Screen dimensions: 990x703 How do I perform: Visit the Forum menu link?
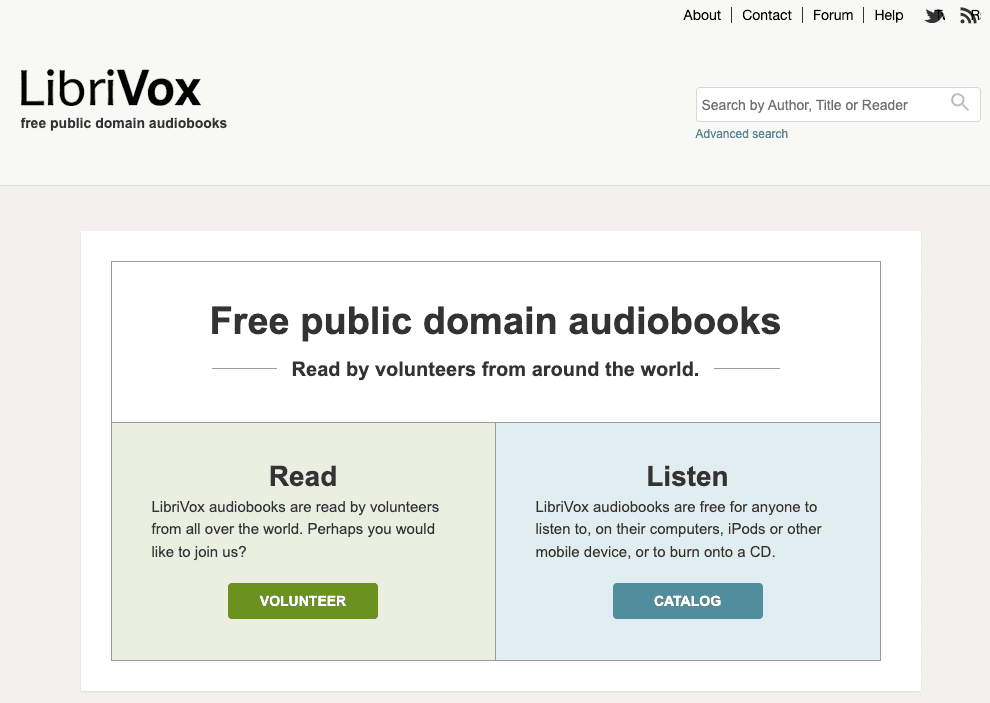[x=833, y=15]
